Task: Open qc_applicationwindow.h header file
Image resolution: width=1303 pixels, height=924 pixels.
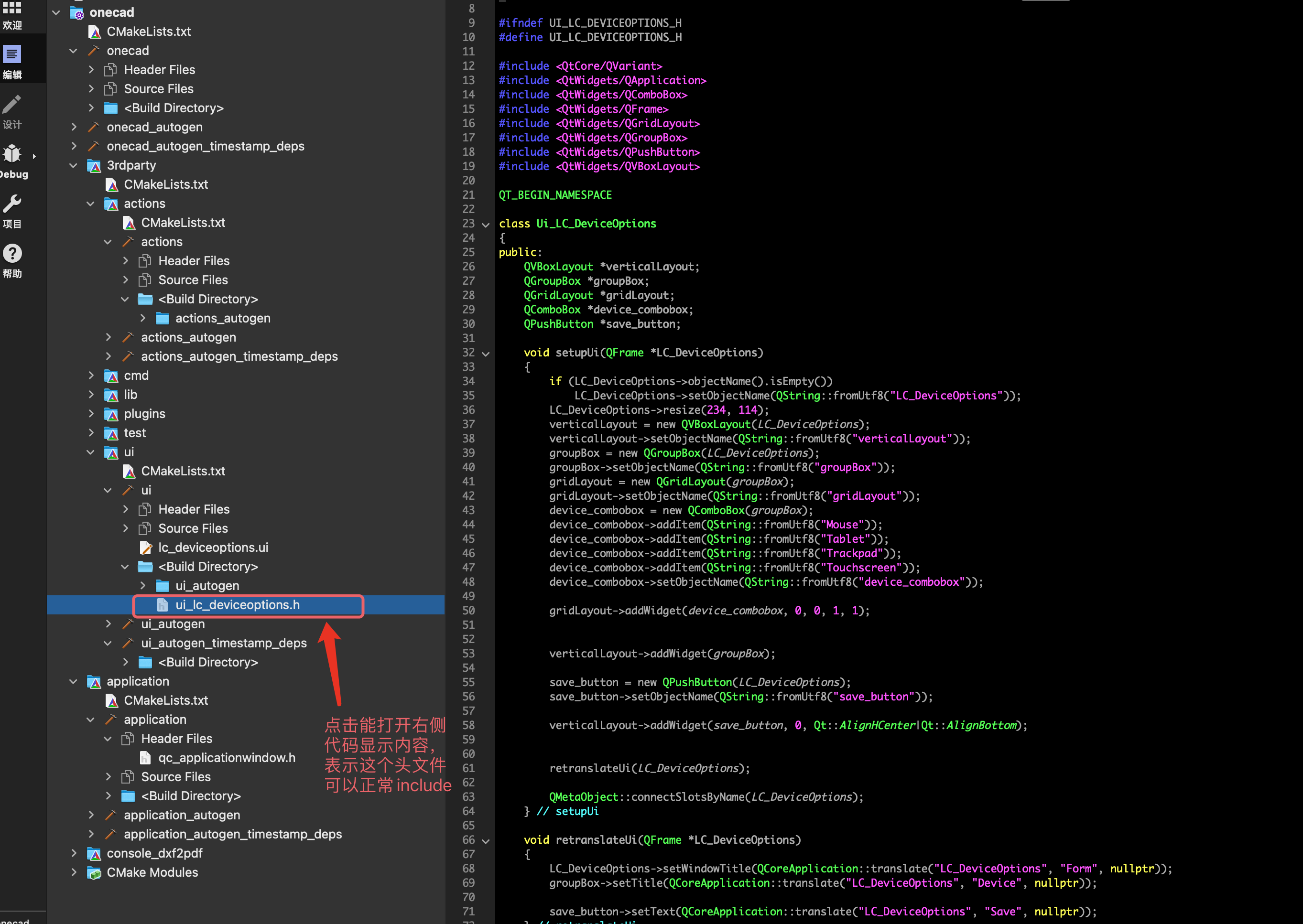Action: tap(227, 758)
